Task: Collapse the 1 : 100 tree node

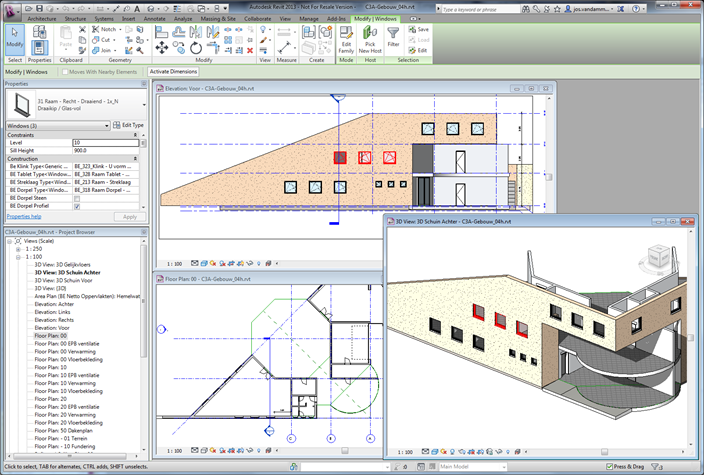Action: 18,257
